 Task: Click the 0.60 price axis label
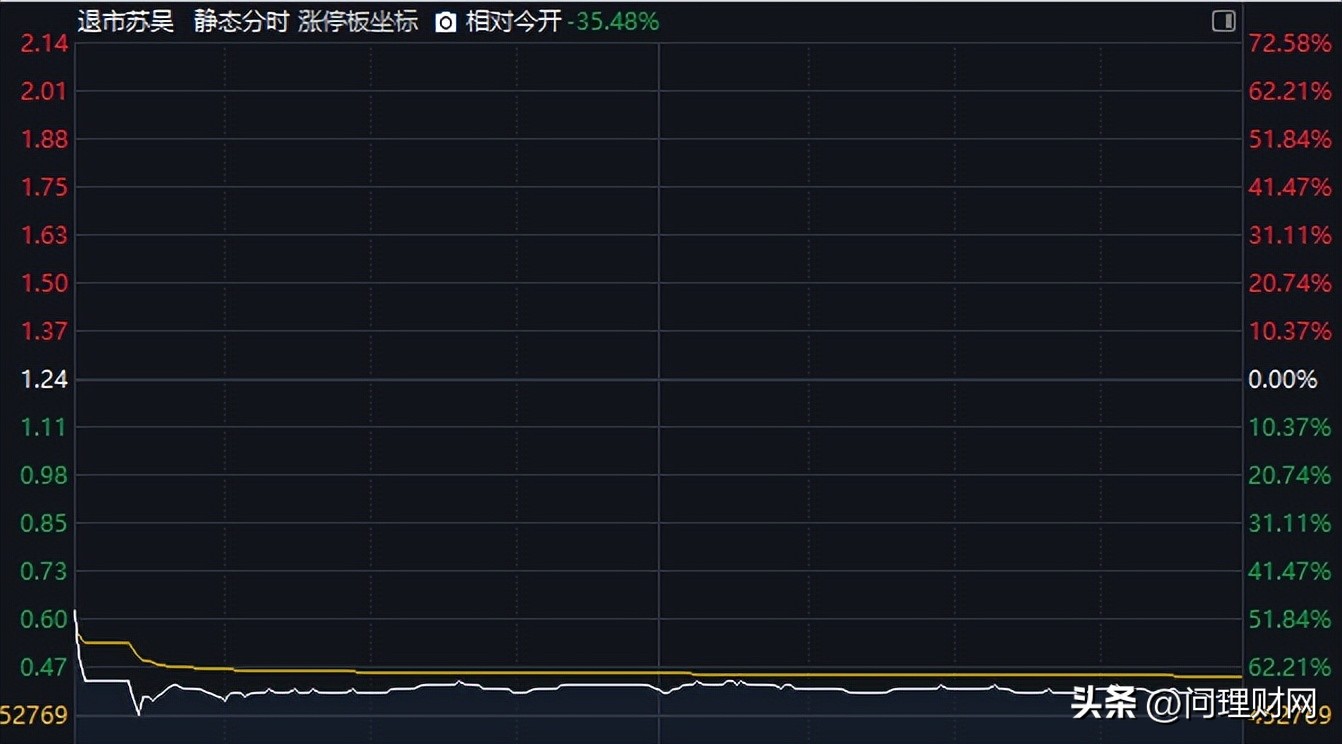click(x=45, y=619)
